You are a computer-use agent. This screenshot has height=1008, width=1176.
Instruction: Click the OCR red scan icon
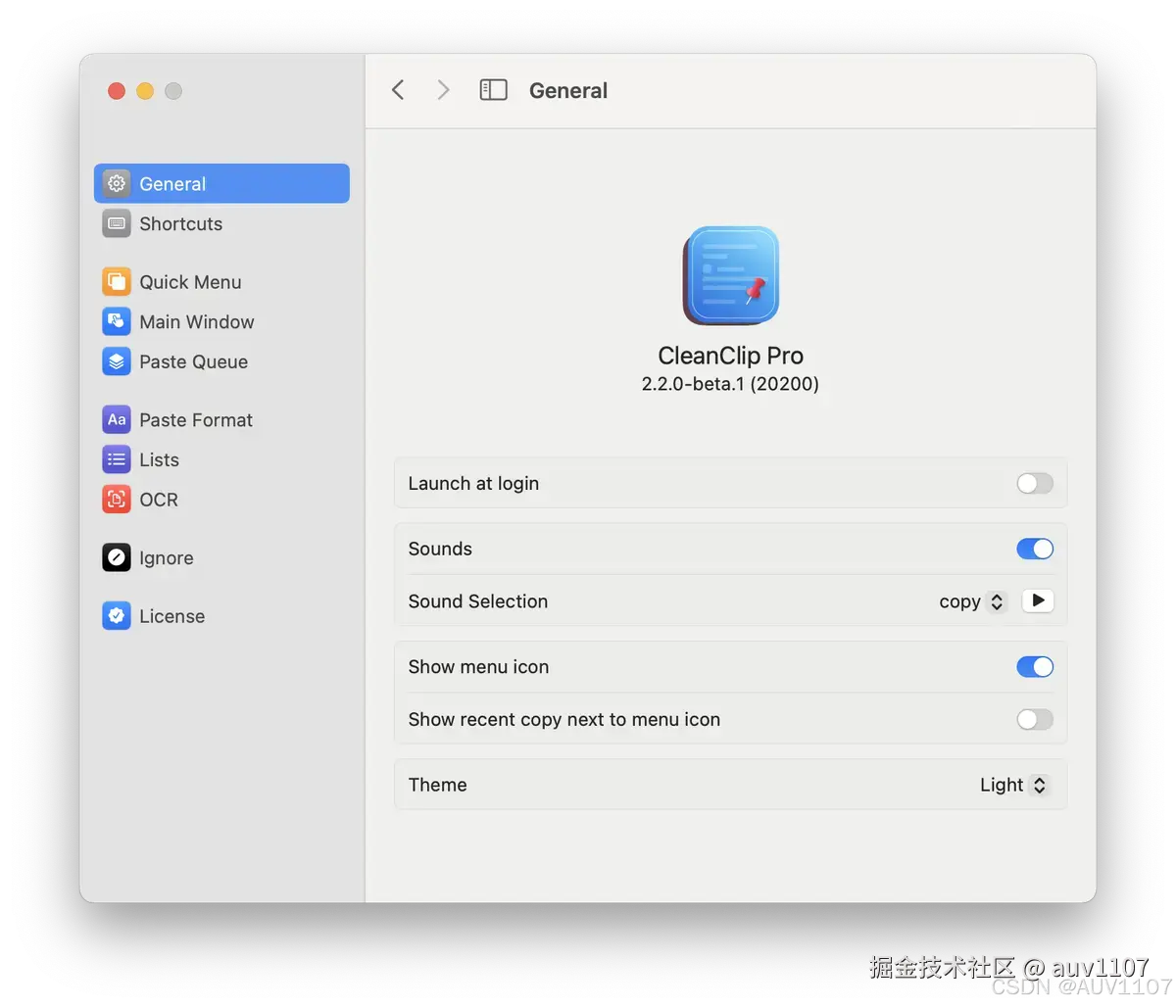(117, 500)
